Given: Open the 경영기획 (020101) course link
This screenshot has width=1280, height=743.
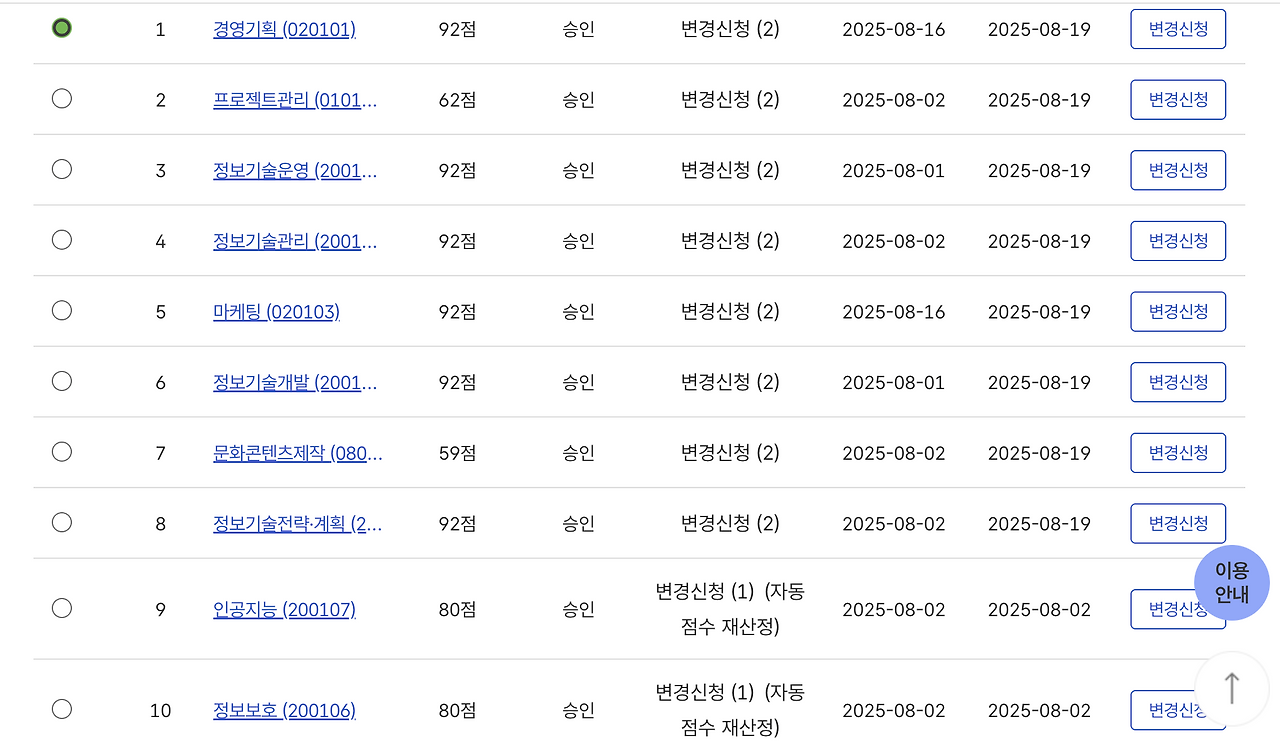Looking at the screenshot, I should pyautogui.click(x=284, y=29).
